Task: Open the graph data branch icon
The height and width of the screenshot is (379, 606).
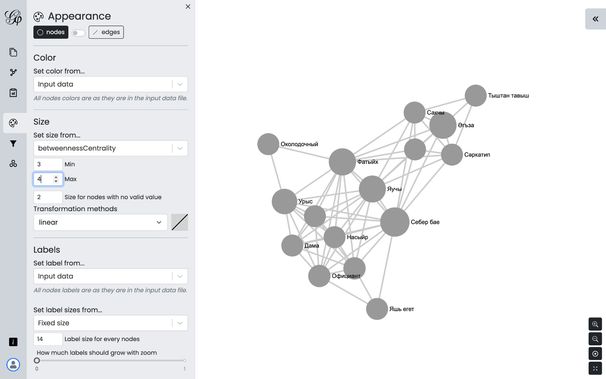Action: click(13, 72)
